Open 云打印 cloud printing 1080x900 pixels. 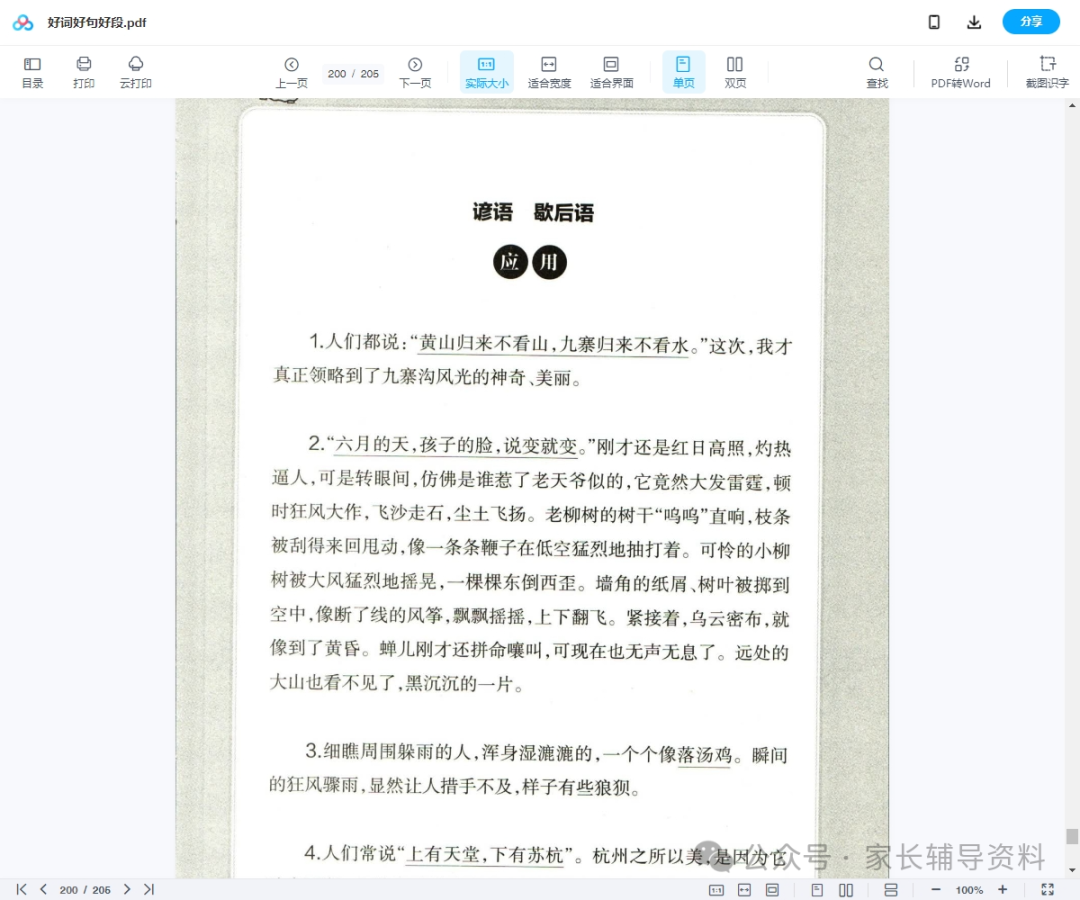click(x=136, y=72)
